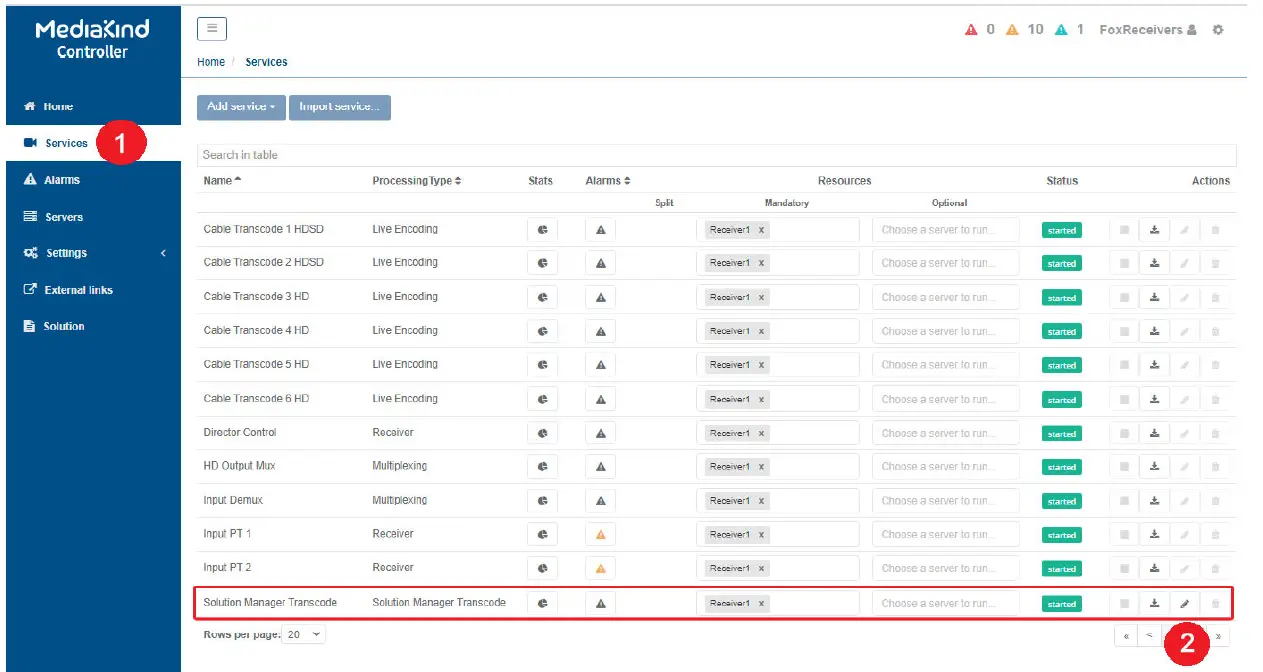Go to Alarms in the sidebar

click(x=62, y=180)
